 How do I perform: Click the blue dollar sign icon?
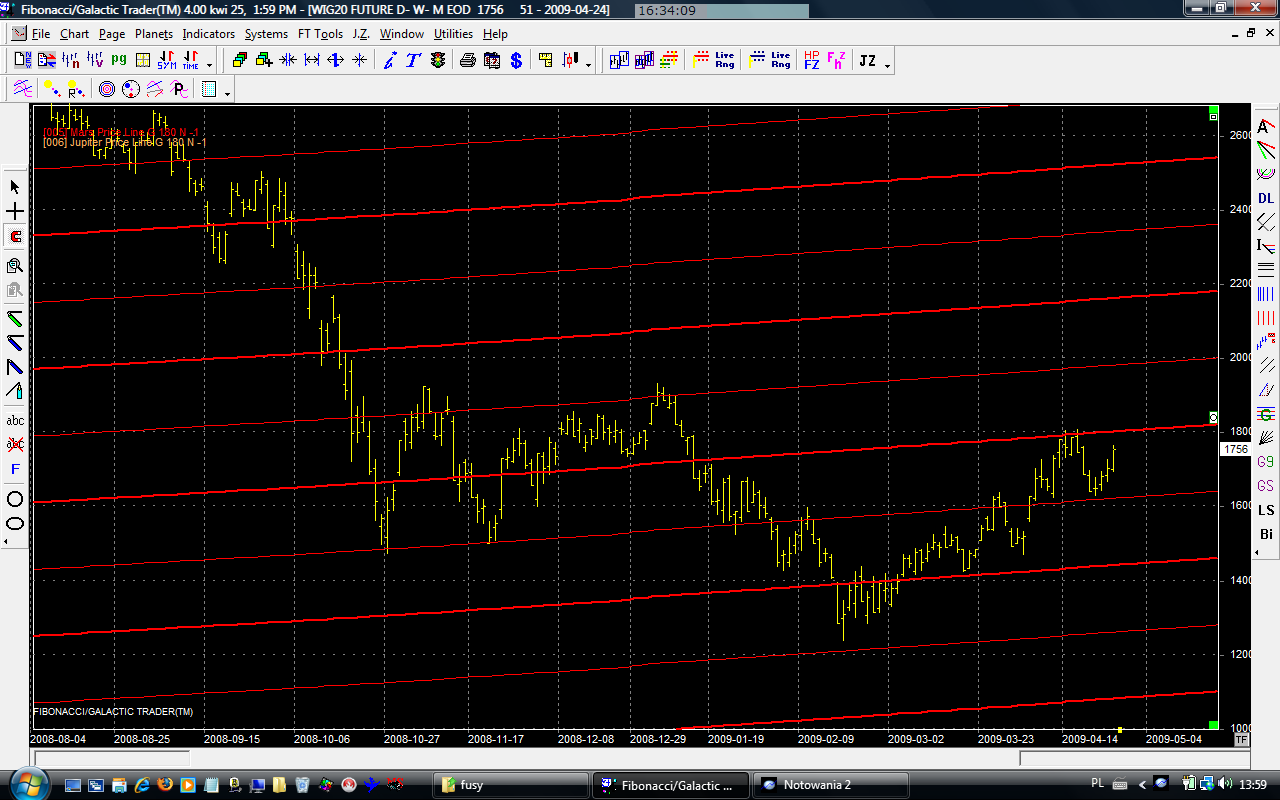pyautogui.click(x=516, y=61)
